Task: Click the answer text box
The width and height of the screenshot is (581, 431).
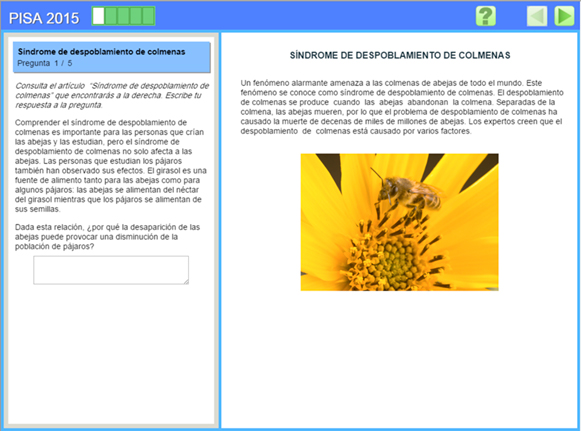Action: click(x=111, y=270)
